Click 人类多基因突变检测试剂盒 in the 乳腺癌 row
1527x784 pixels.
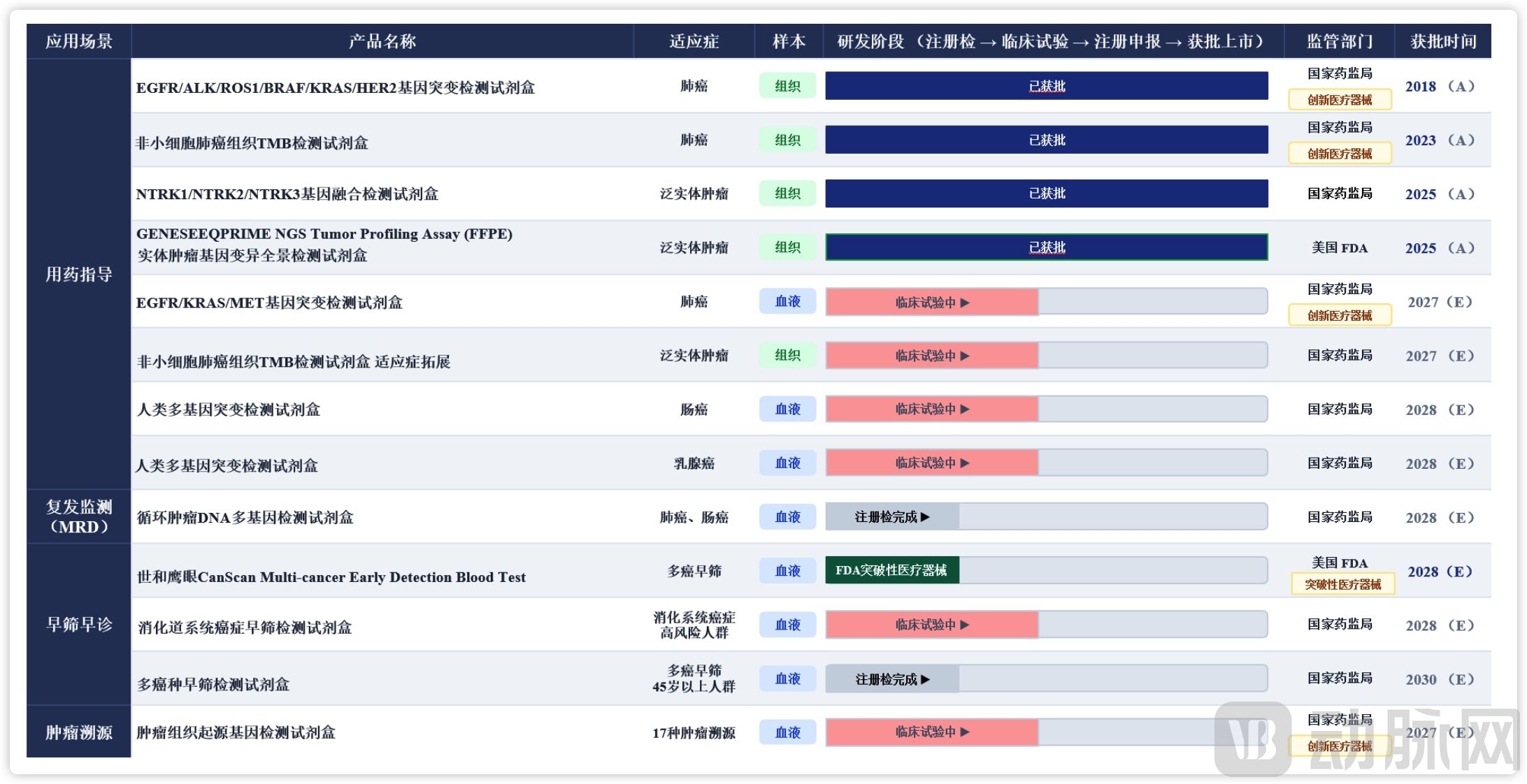point(227,465)
